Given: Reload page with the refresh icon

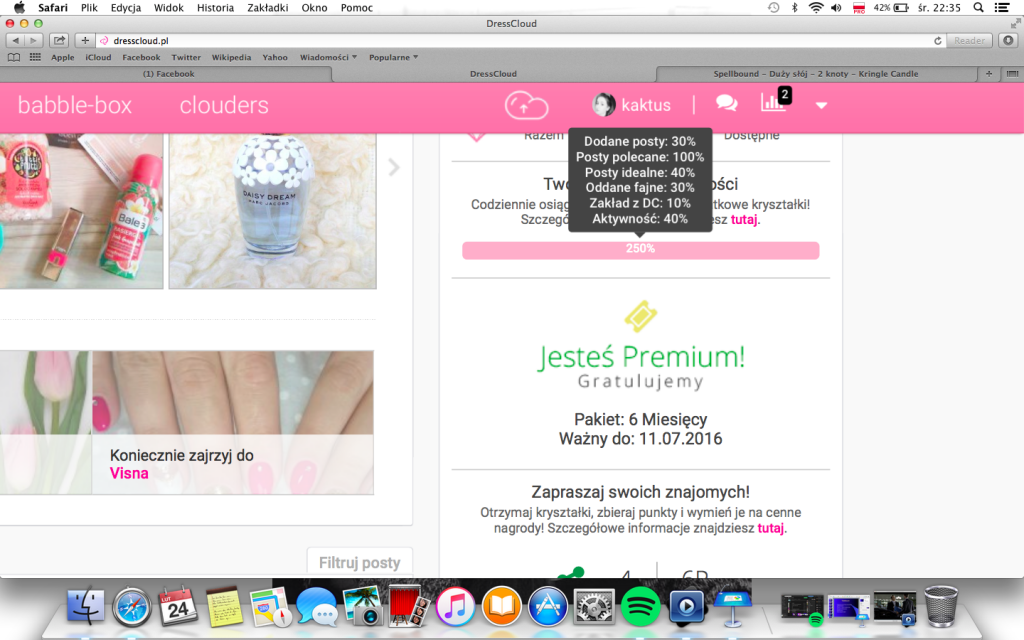Looking at the screenshot, I should point(937,41).
